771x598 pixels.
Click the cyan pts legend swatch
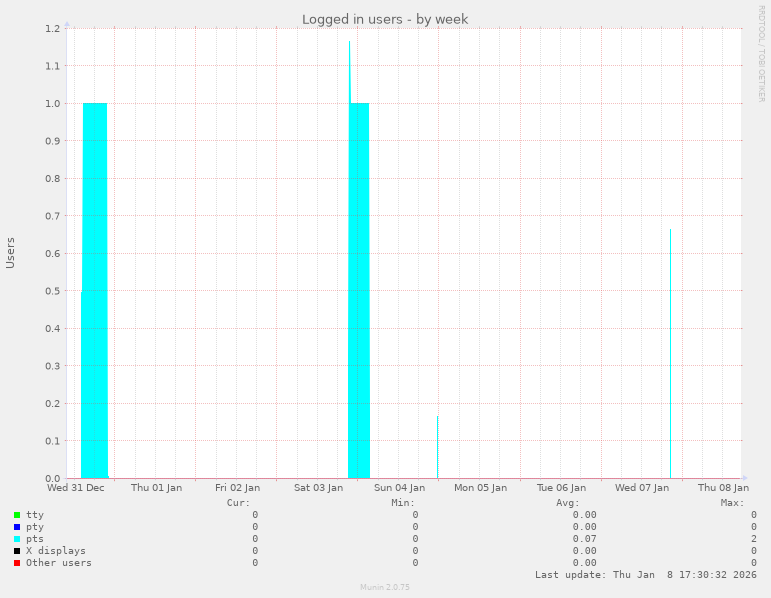pos(17,539)
